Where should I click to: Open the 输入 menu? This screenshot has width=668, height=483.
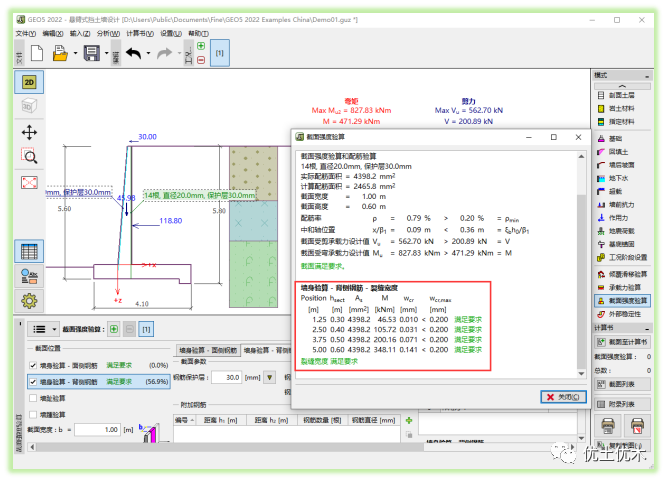coord(80,33)
